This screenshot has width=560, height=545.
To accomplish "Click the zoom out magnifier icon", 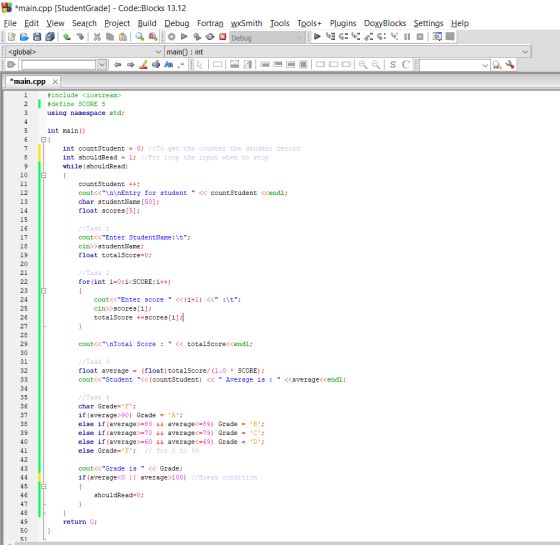I will [x=376, y=65].
